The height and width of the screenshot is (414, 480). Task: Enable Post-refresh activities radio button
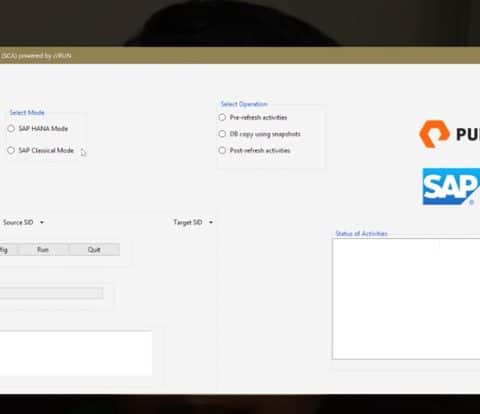(x=222, y=150)
